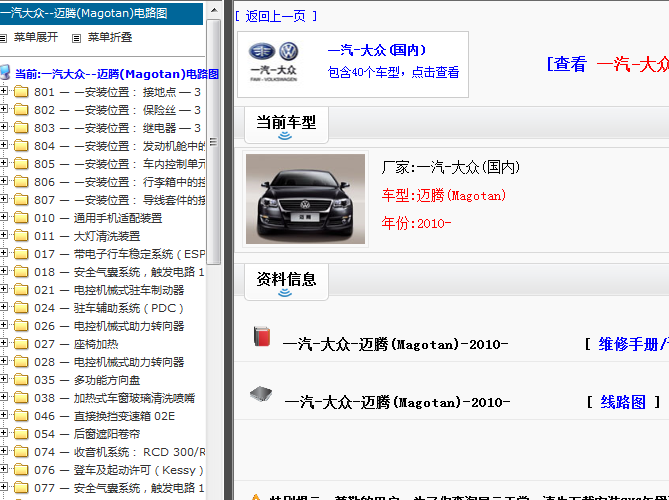This screenshot has height=500, width=669.
Task: Expand the 010 通用手机适配装置 node
Action: pos(3,217)
